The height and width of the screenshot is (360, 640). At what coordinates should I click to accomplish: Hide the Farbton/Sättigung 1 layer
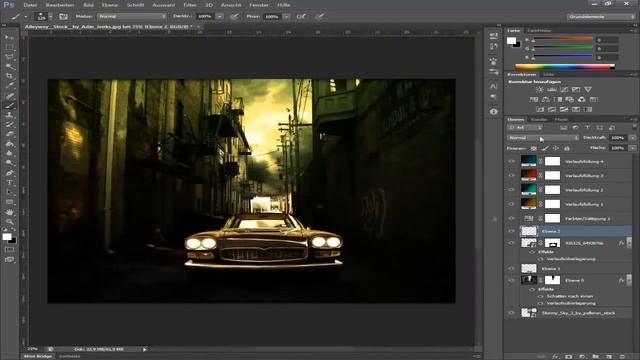(x=511, y=218)
